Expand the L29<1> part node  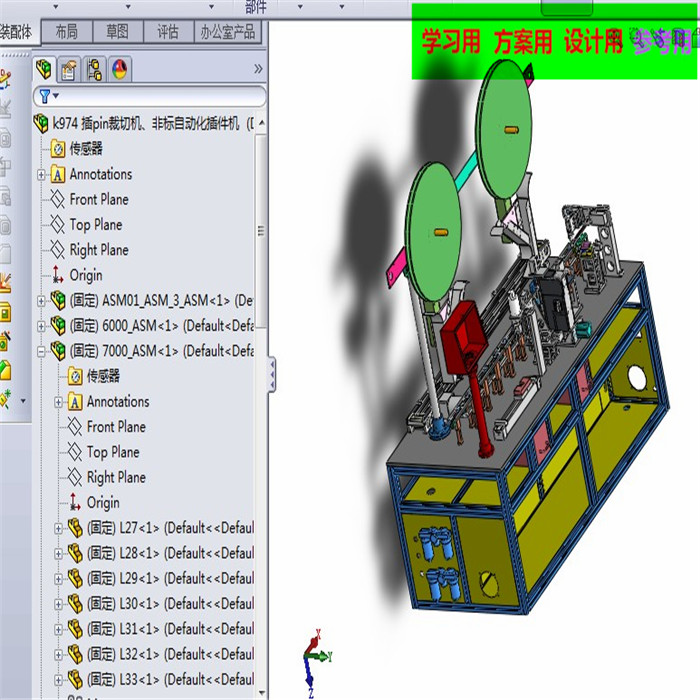[x=58, y=579]
